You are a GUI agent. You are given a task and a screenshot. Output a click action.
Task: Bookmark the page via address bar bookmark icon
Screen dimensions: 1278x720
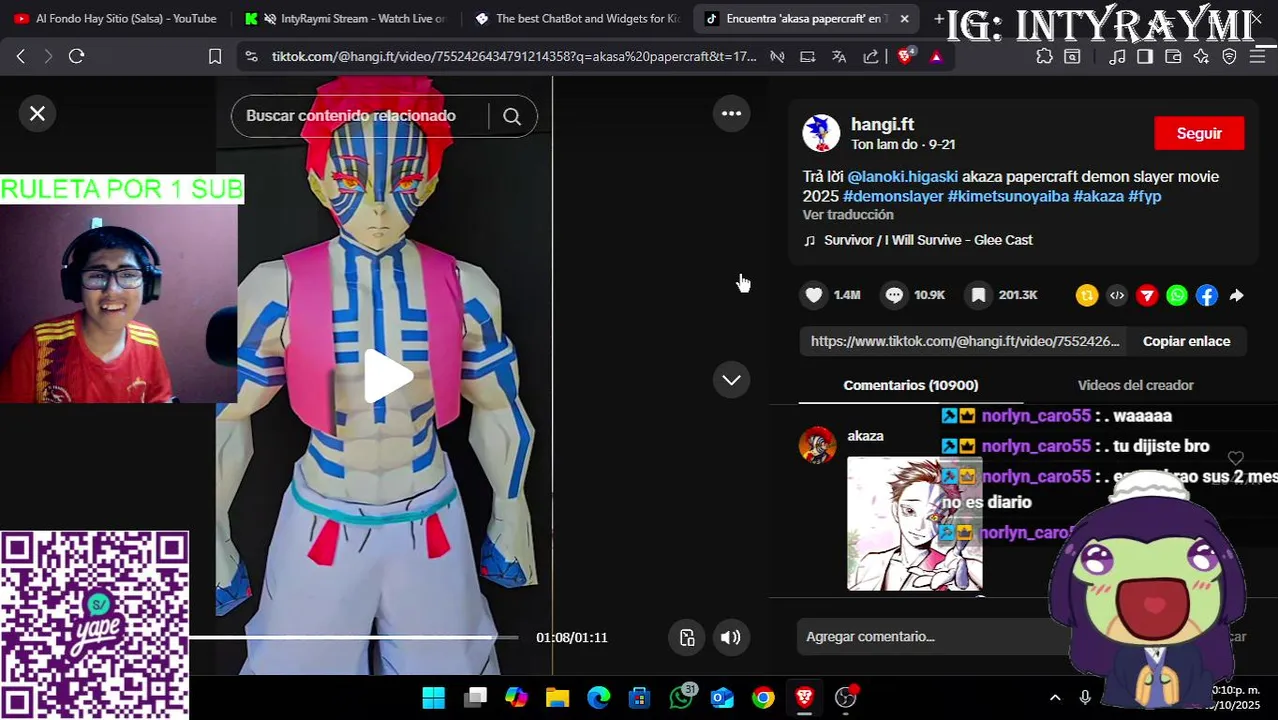[214, 56]
